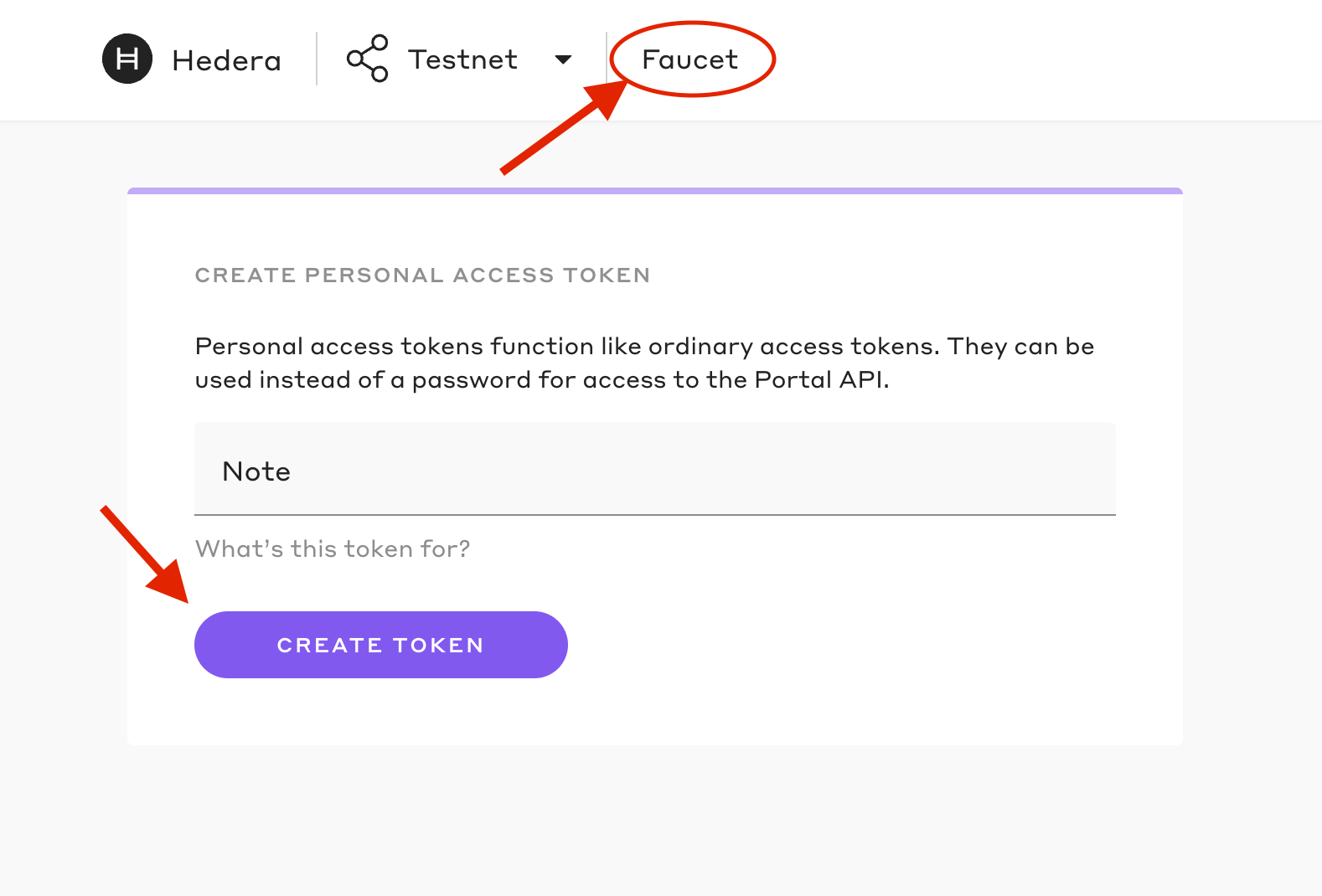Click the Hedera H logo icon

pyautogui.click(x=127, y=59)
